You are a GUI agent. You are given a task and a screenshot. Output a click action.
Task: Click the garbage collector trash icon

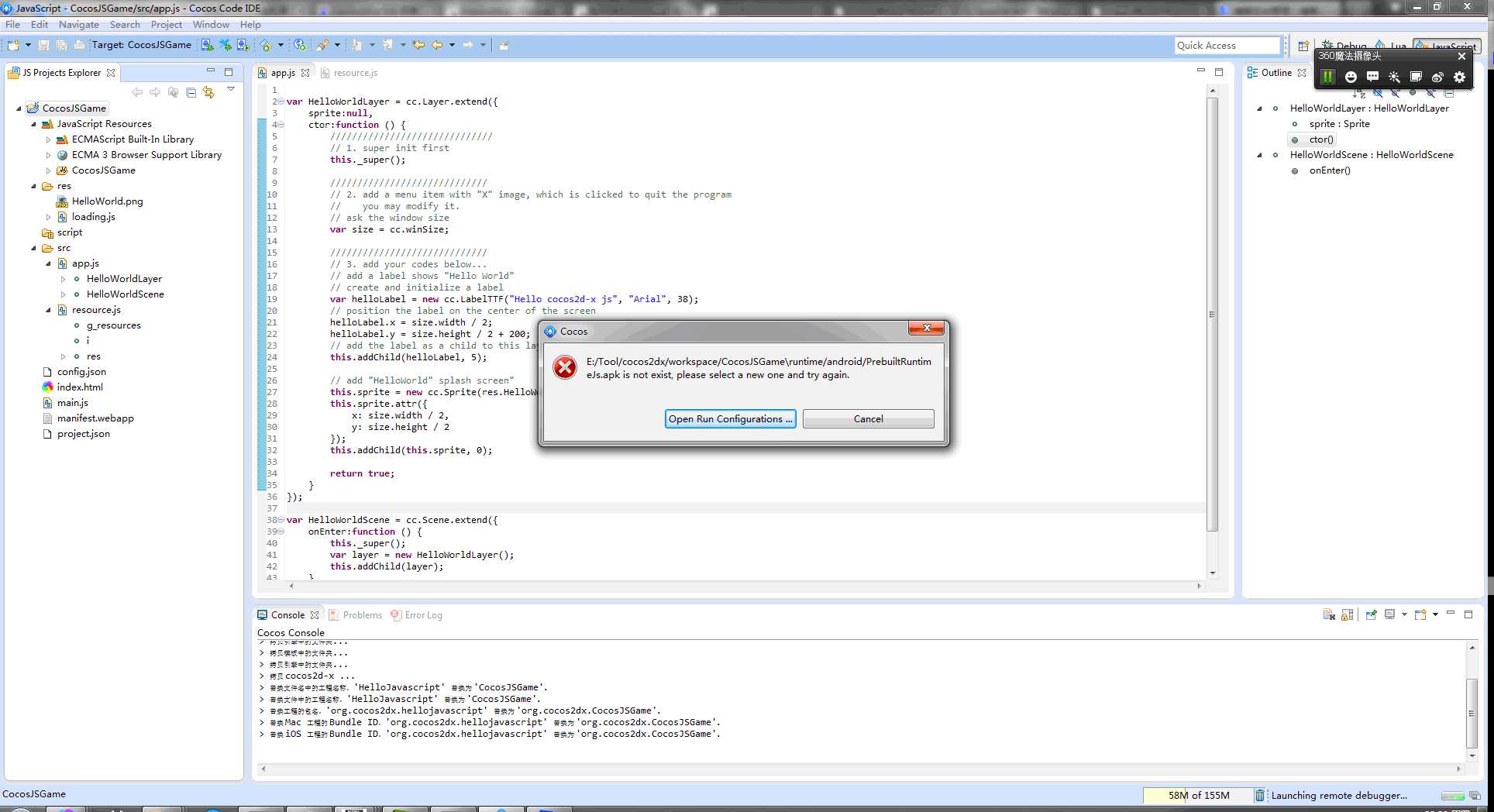1260,795
